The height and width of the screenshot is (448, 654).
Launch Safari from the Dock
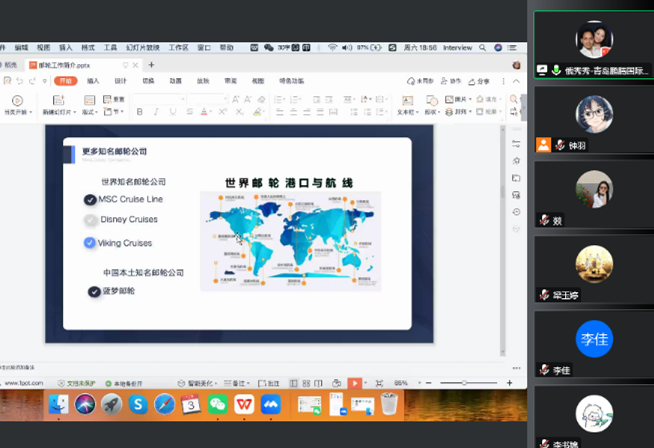[164, 404]
